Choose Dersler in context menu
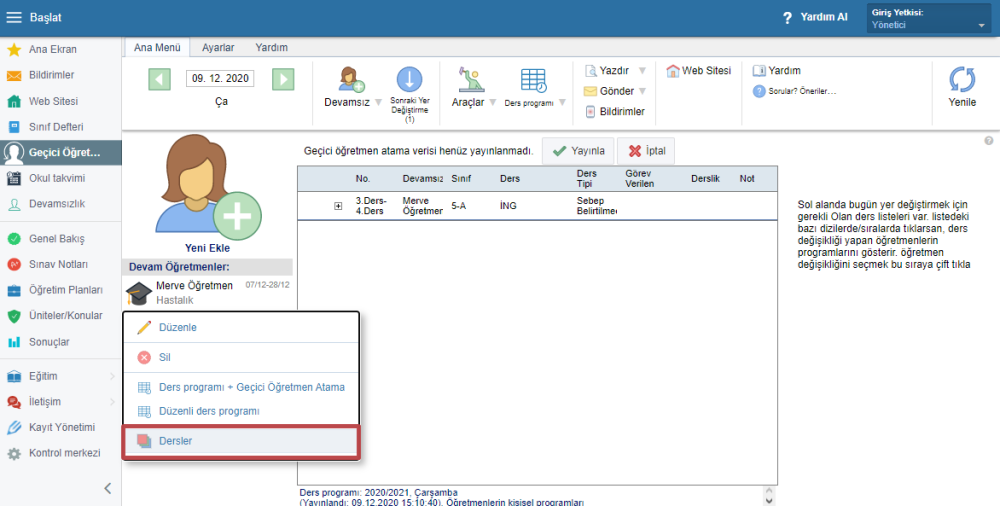1000x506 pixels. 241,441
